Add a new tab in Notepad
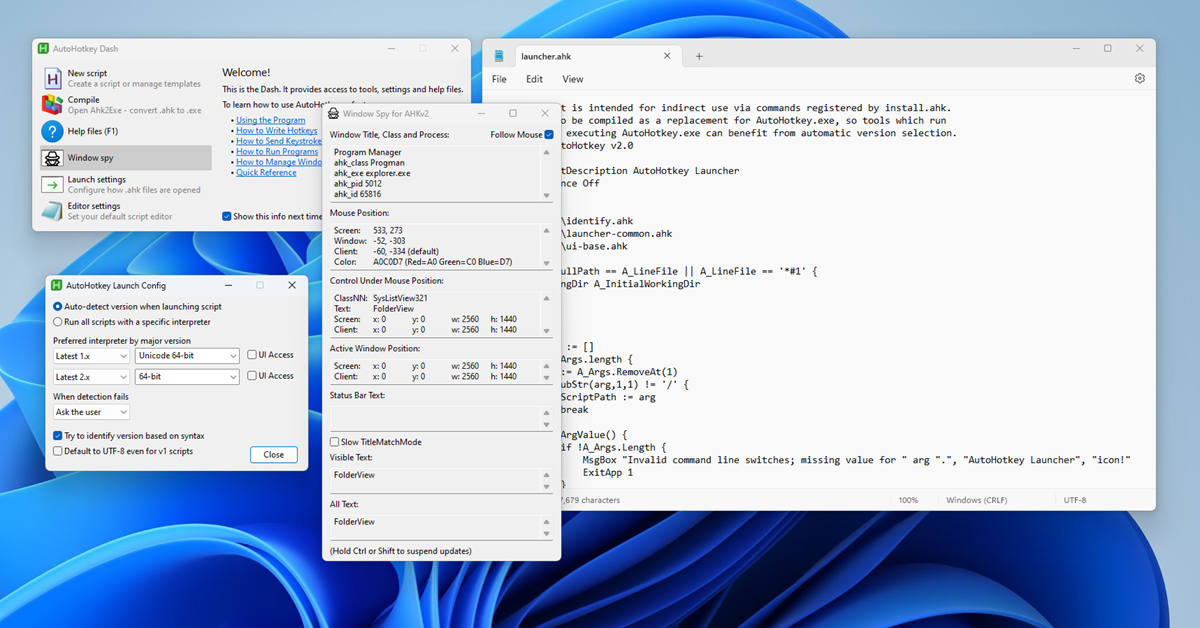The height and width of the screenshot is (628, 1200). coord(699,56)
